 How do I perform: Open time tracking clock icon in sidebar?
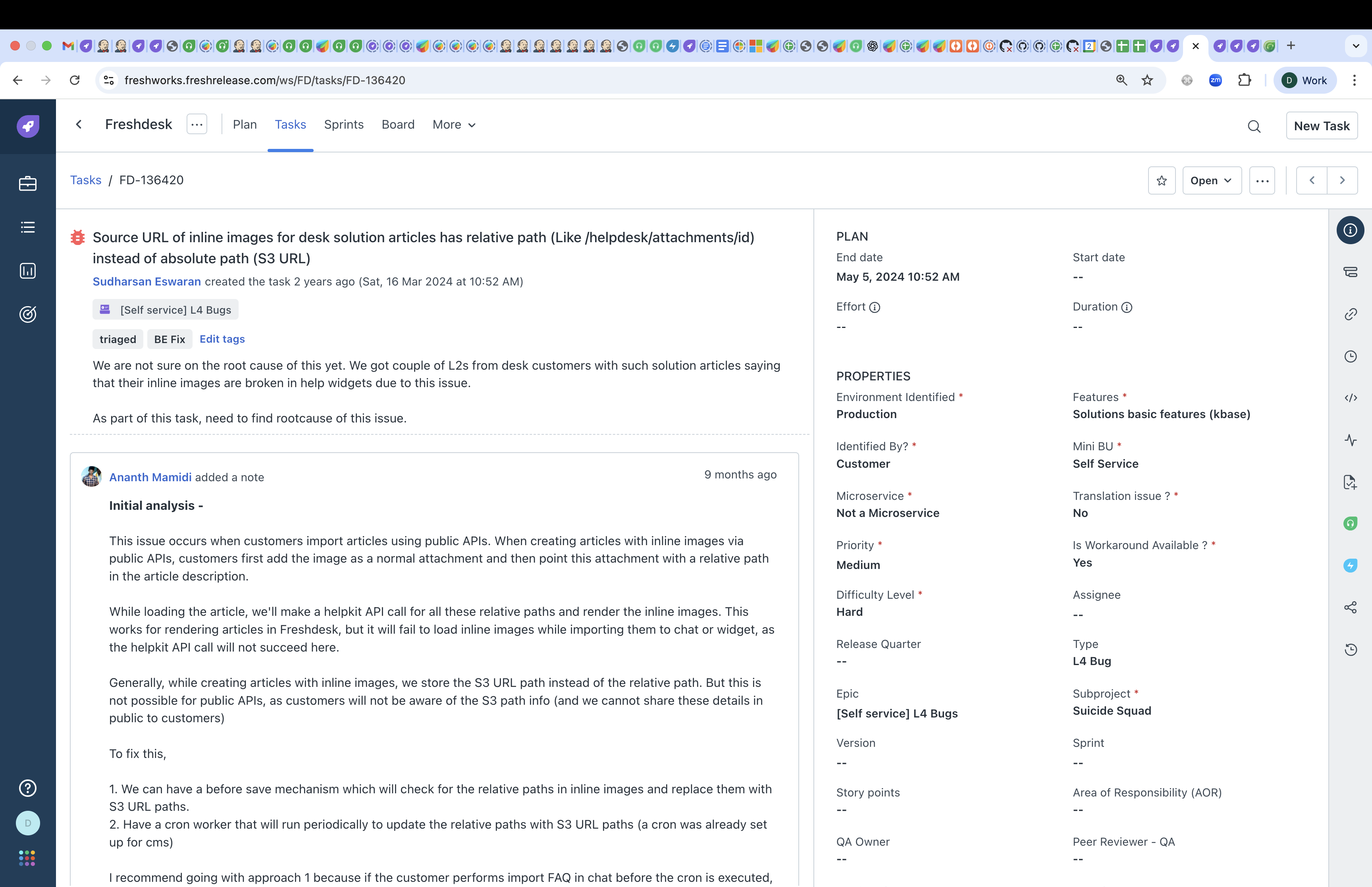[1350, 356]
